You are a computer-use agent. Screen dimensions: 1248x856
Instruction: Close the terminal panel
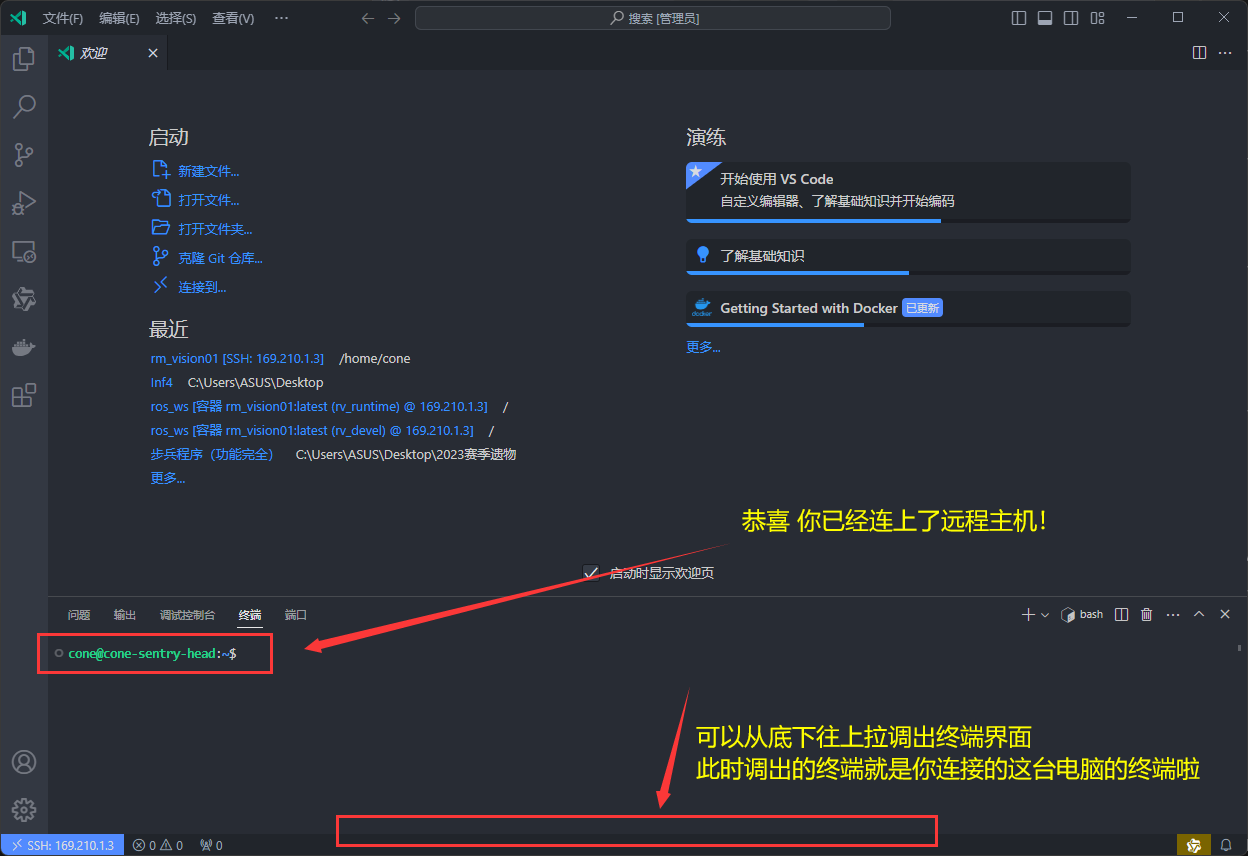pos(1225,614)
